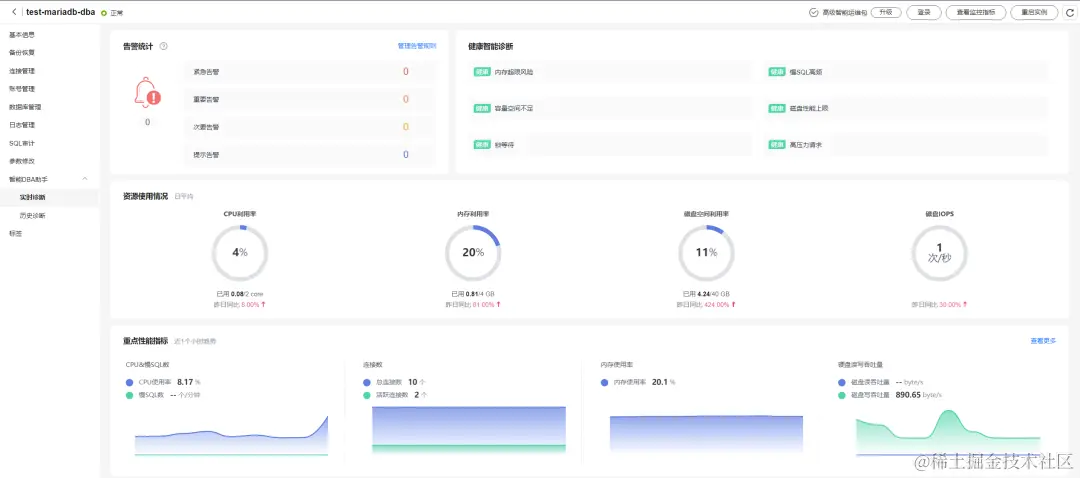Toggle the 磁盘读吞吐量 legend dot
The height and width of the screenshot is (478, 1080).
(x=842, y=382)
